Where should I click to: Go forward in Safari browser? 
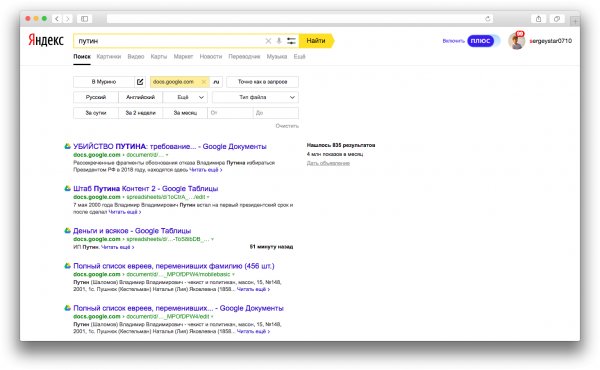(x=68, y=19)
